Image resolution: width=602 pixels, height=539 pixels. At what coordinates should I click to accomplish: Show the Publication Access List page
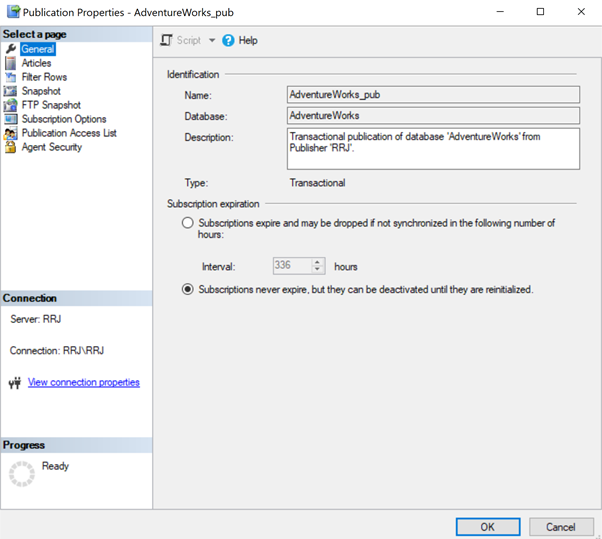(69, 133)
